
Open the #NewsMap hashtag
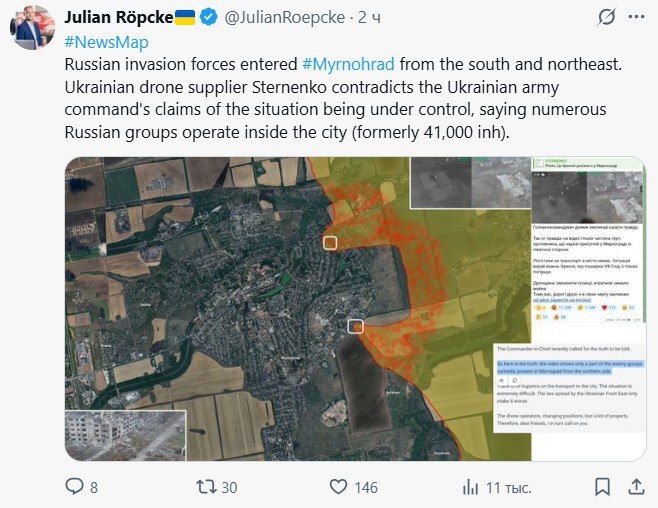point(105,42)
